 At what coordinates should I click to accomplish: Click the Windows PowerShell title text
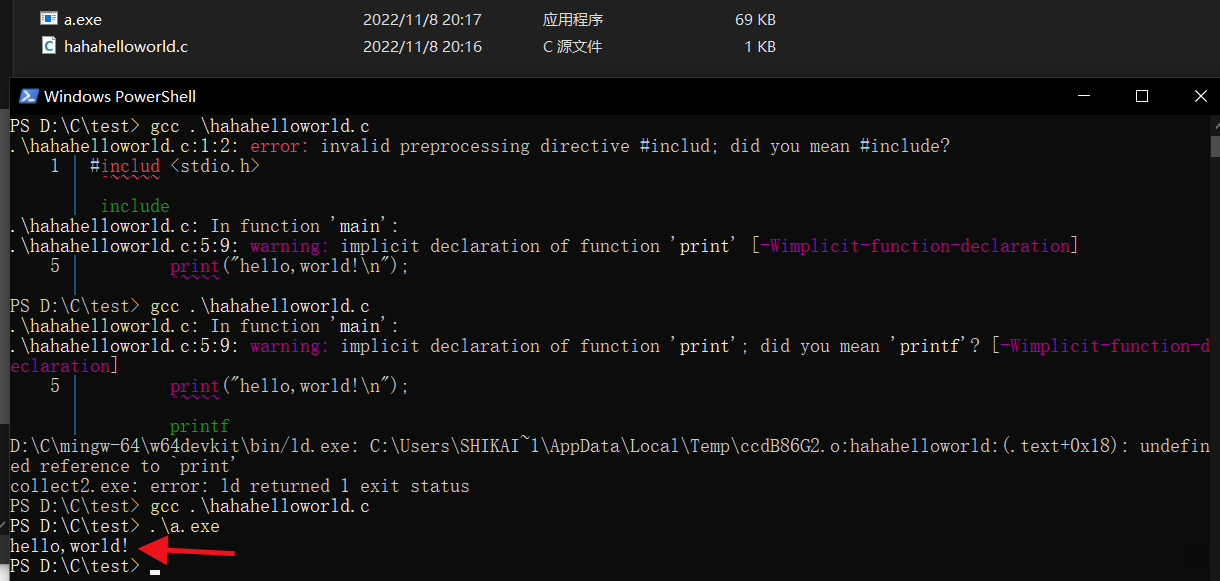[120, 96]
